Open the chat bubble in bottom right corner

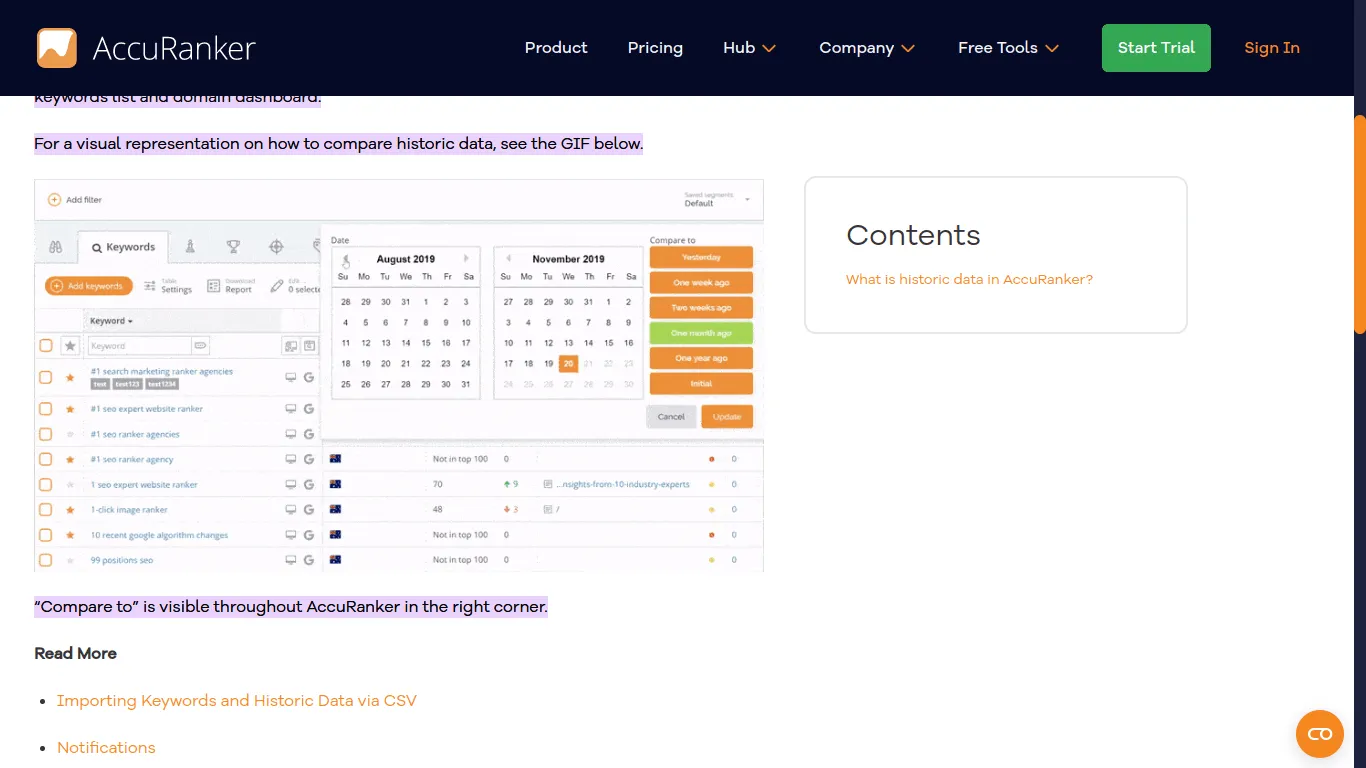pyautogui.click(x=1319, y=733)
